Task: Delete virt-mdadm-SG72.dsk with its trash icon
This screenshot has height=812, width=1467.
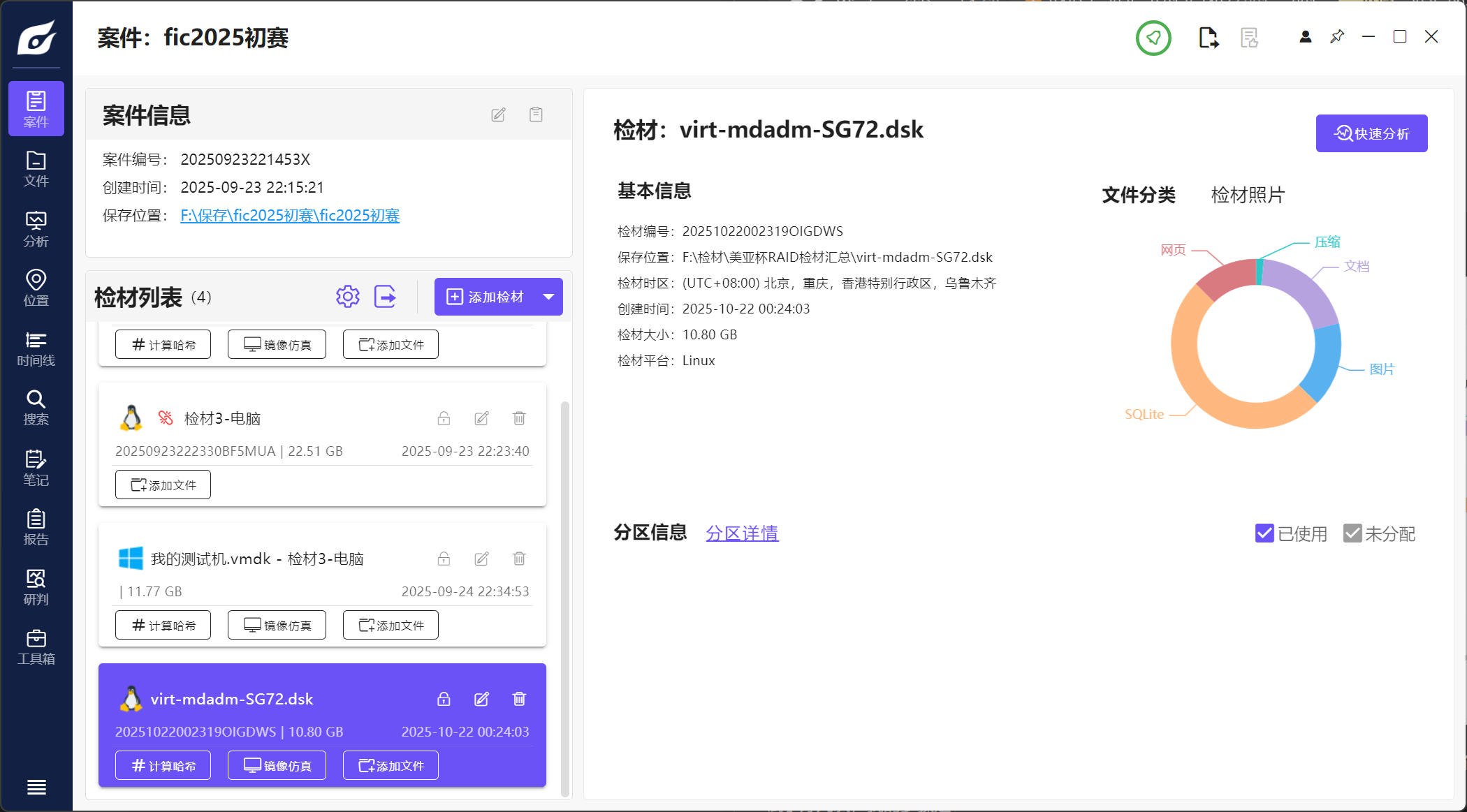Action: [519, 699]
